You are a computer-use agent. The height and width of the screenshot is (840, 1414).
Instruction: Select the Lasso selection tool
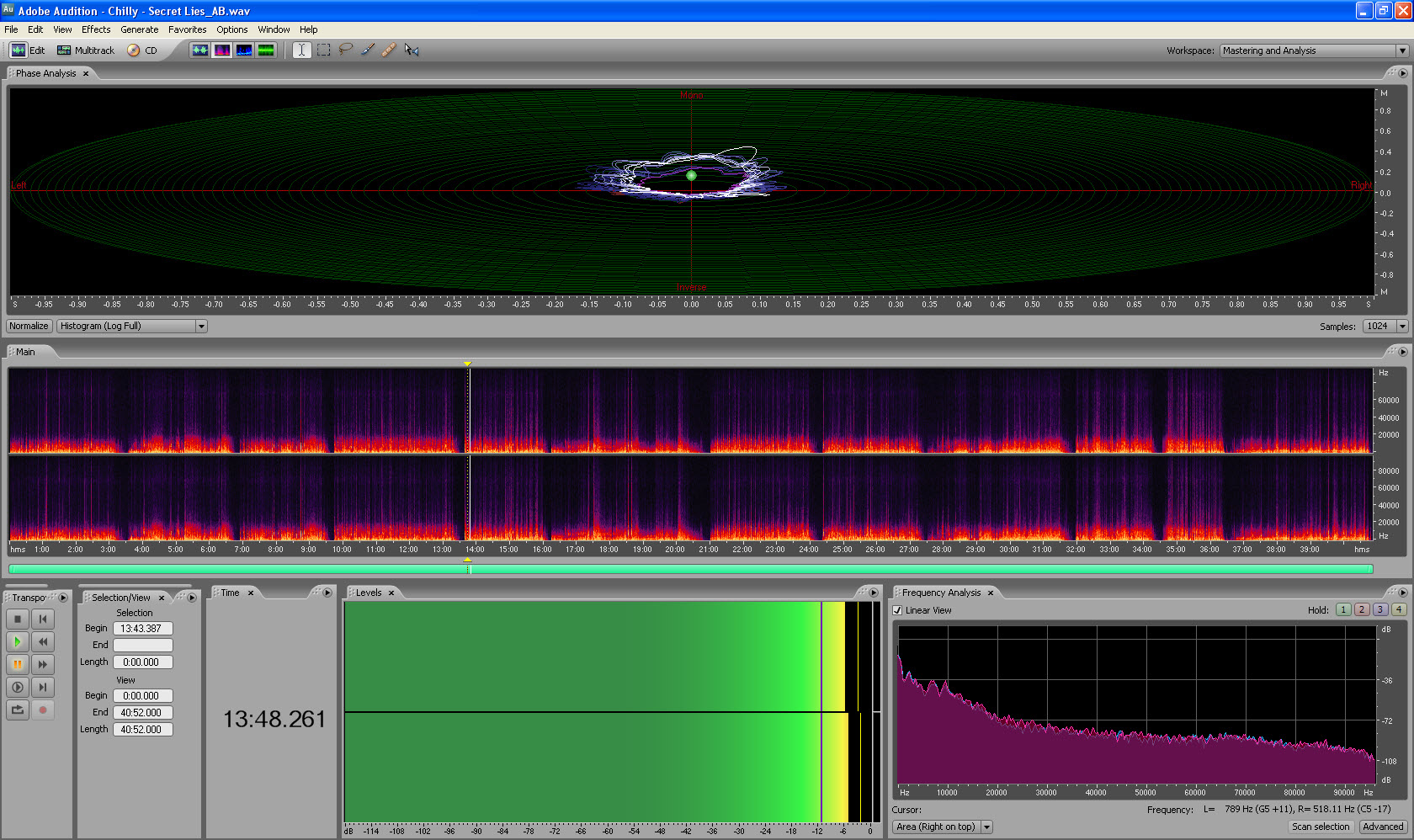346,50
